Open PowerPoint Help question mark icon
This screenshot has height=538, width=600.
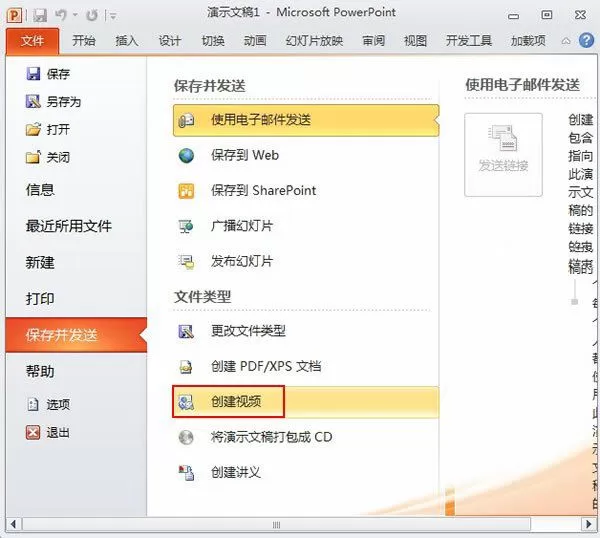click(586, 40)
